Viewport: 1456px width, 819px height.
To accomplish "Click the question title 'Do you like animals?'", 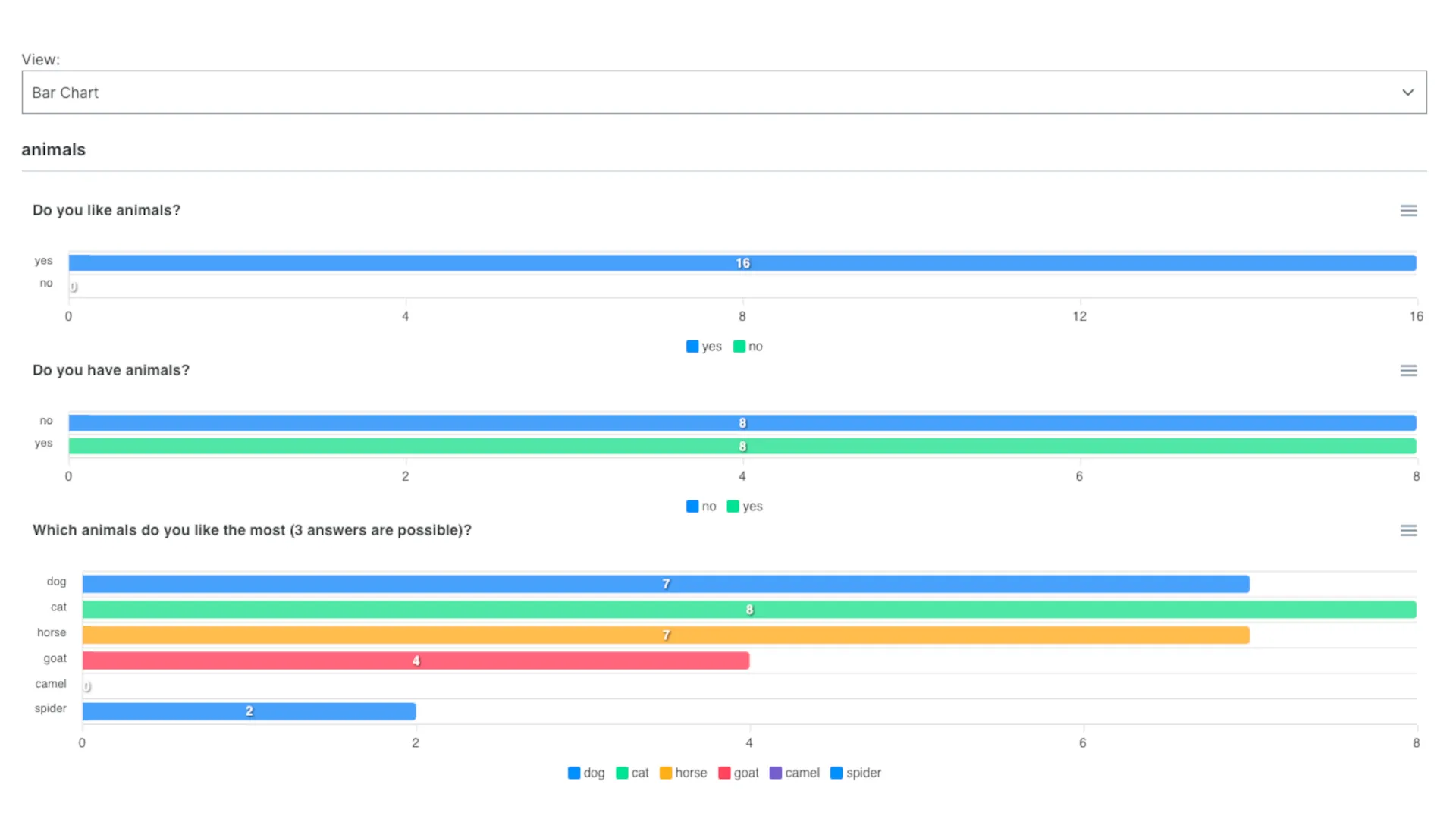I will click(x=106, y=210).
